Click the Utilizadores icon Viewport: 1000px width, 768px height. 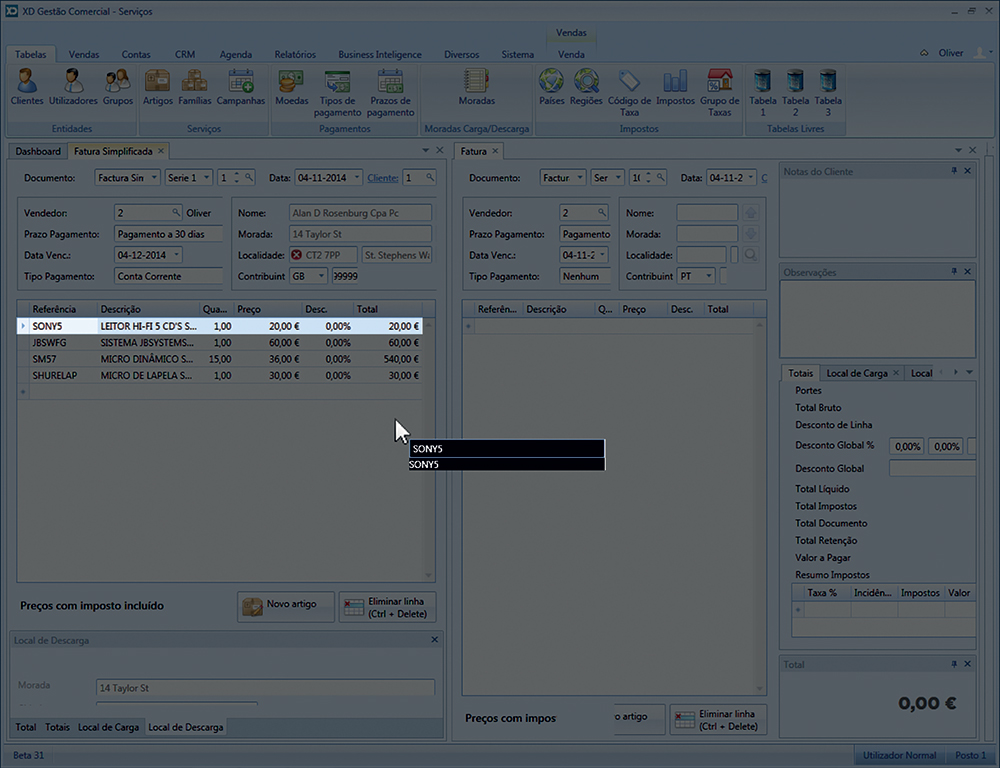[x=73, y=87]
